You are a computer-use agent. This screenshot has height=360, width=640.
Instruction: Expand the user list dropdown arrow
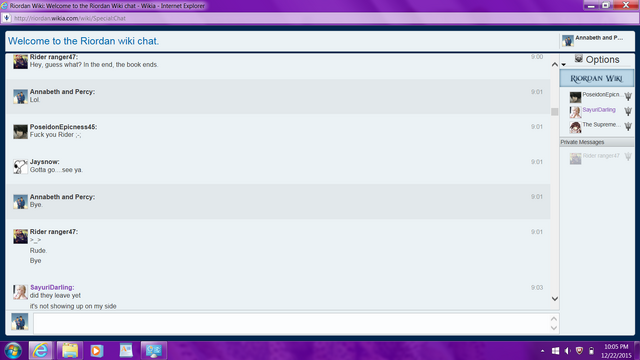pyautogui.click(x=564, y=64)
